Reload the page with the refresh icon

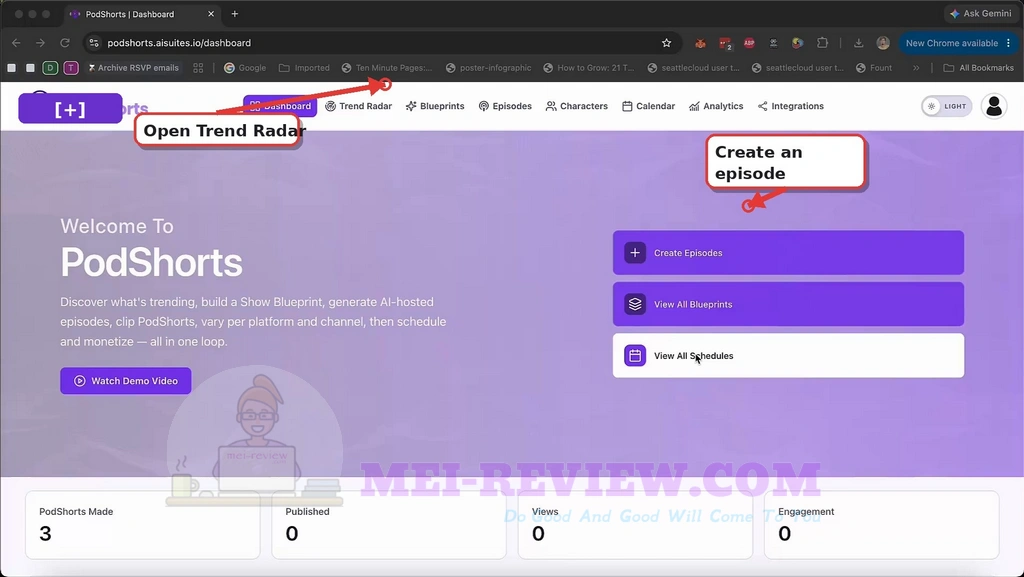(65, 43)
